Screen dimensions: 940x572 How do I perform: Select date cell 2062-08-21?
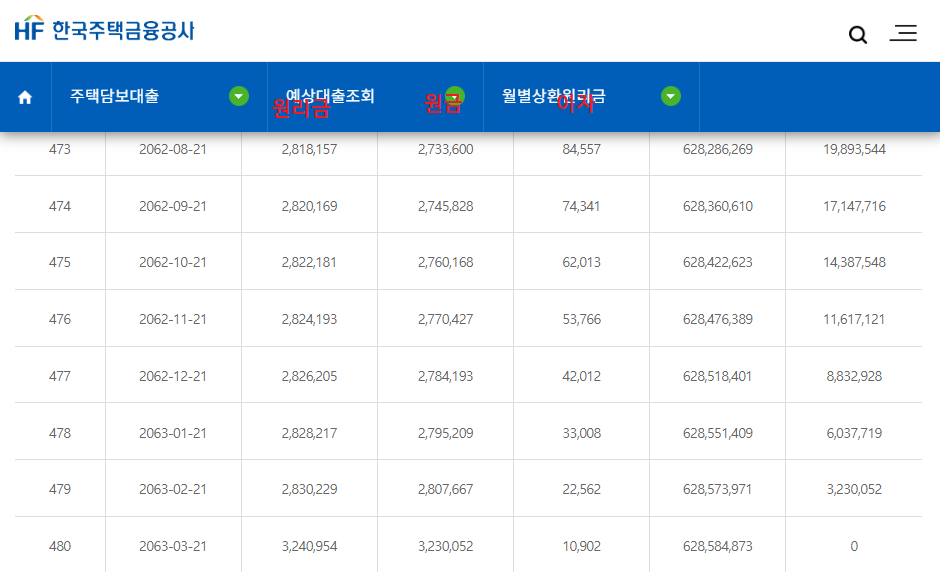[x=173, y=149]
